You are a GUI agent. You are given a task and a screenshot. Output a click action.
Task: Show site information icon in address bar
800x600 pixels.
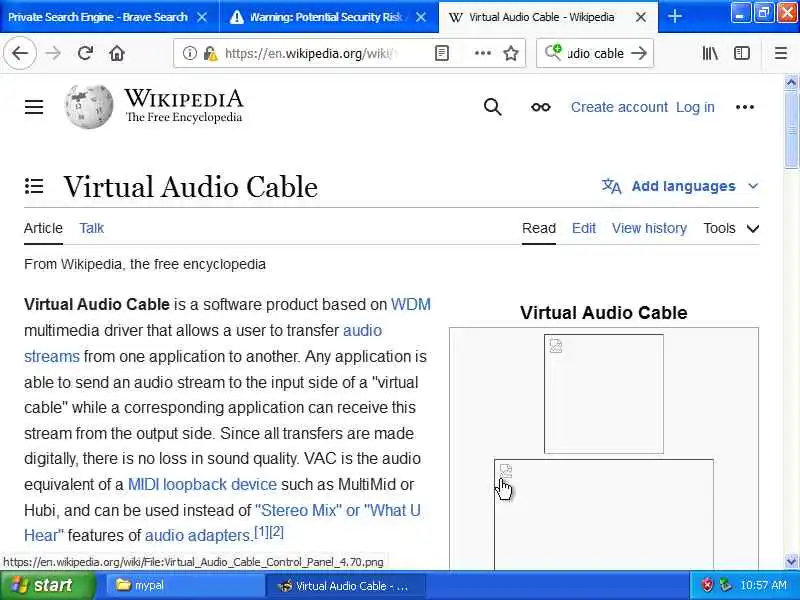coord(189,53)
